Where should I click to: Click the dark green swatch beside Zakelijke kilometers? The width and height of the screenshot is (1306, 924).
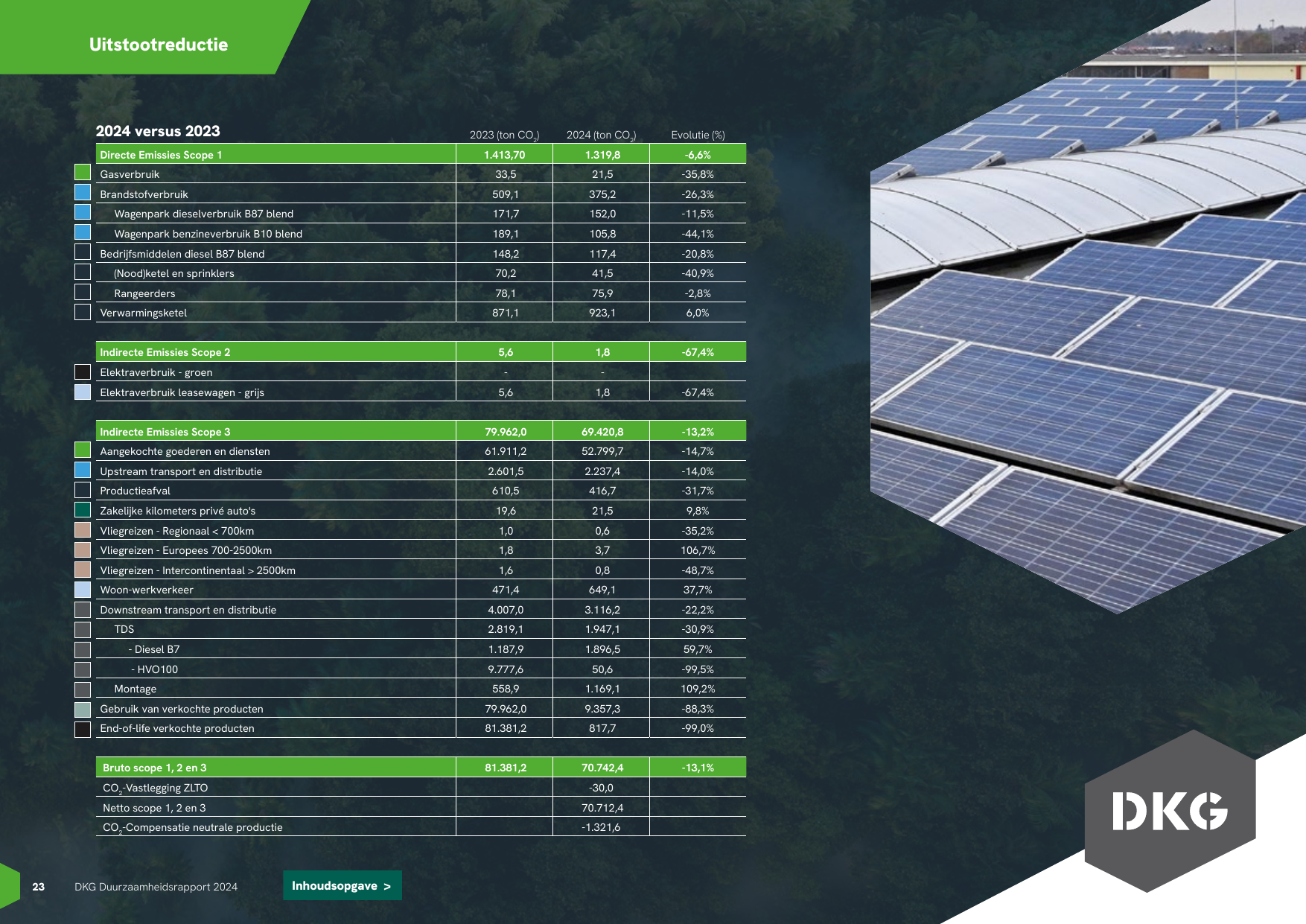click(83, 510)
